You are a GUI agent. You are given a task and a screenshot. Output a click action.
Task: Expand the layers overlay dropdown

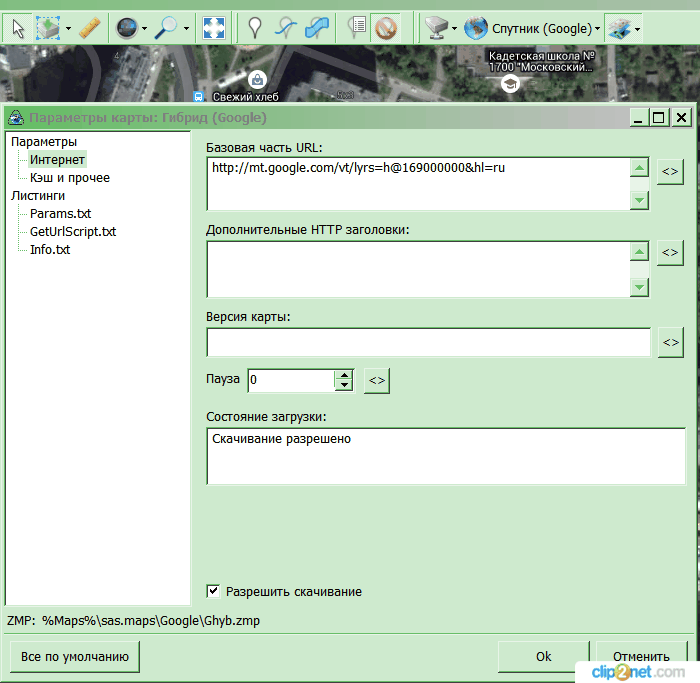(x=638, y=28)
